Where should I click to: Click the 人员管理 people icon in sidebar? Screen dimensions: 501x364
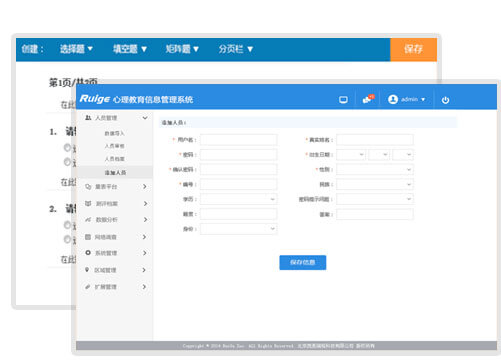pos(88,118)
